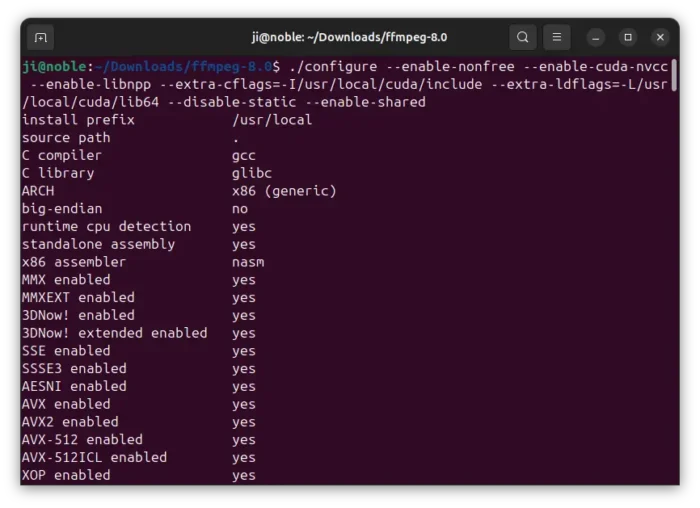Image resolution: width=700 pixels, height=508 pixels.
Task: Click the glibc library value
Action: click(252, 173)
